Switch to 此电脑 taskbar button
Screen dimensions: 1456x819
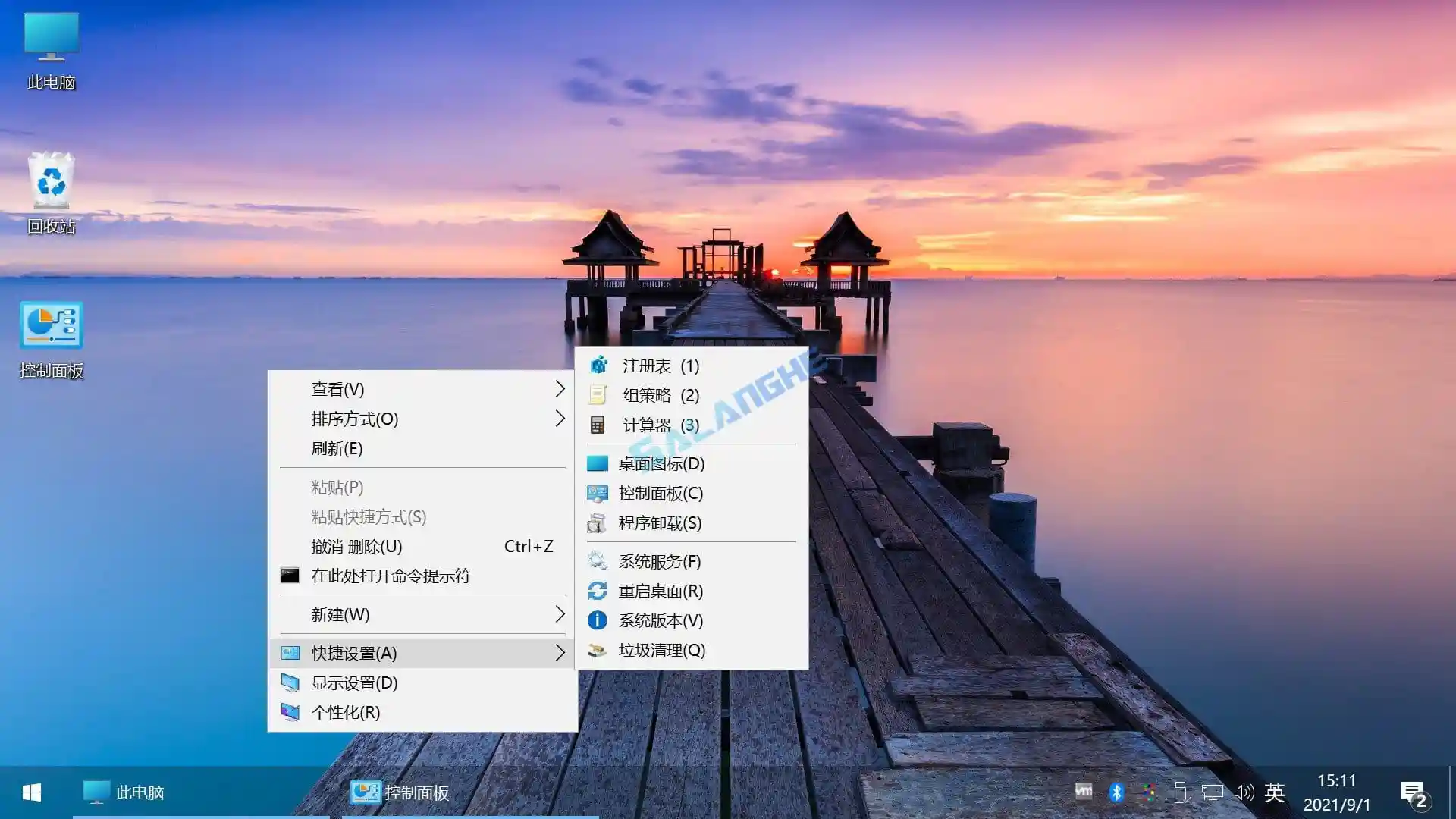[201, 792]
